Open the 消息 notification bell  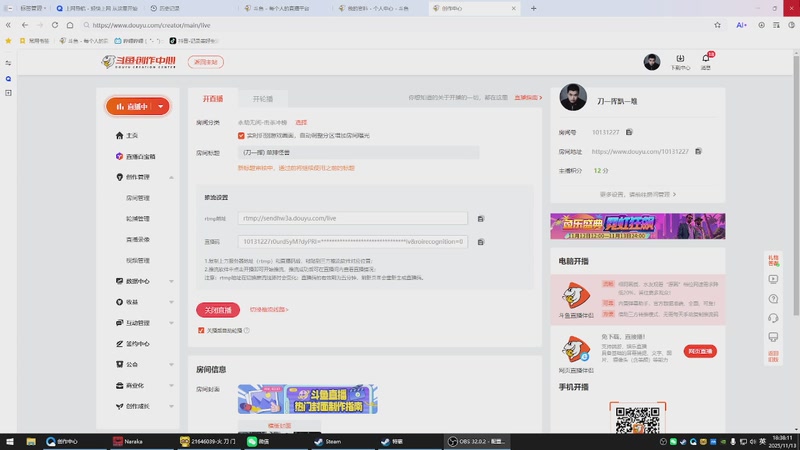click(x=706, y=62)
